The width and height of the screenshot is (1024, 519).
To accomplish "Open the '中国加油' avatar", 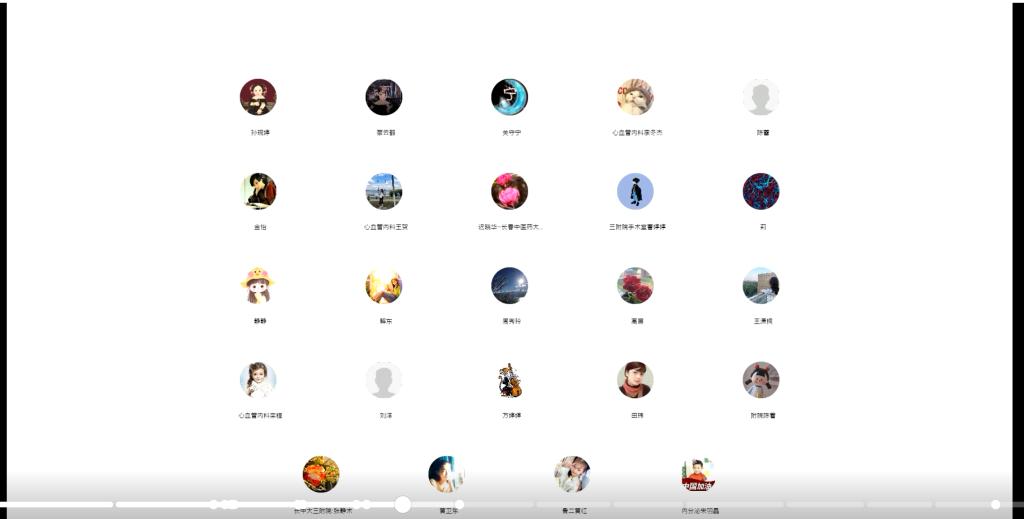I will [698, 474].
